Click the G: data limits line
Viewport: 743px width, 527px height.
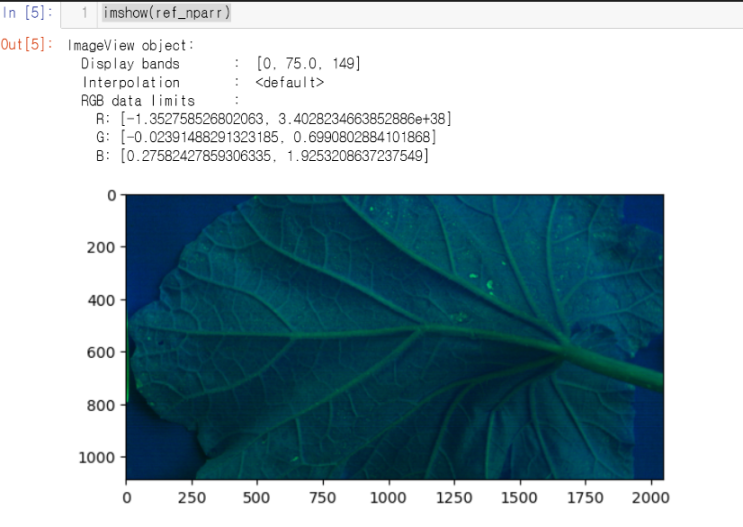tap(266, 137)
